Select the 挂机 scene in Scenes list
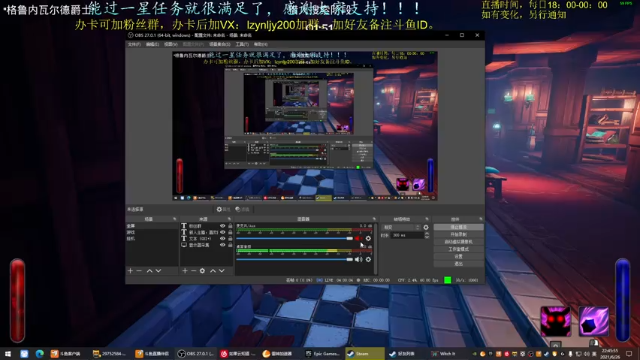The width and height of the screenshot is (640, 360). (x=152, y=238)
